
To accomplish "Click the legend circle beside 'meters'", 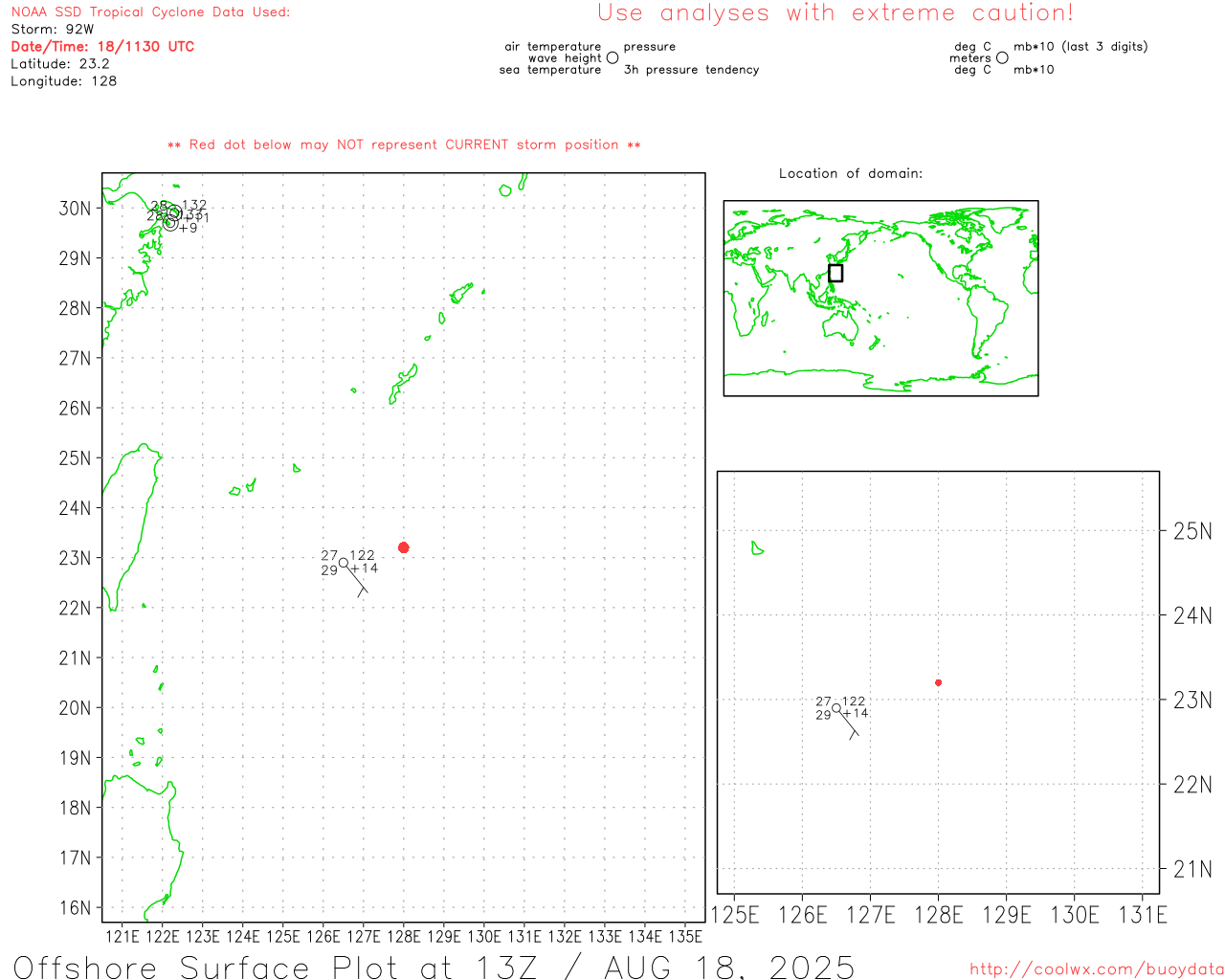I will [1002, 57].
